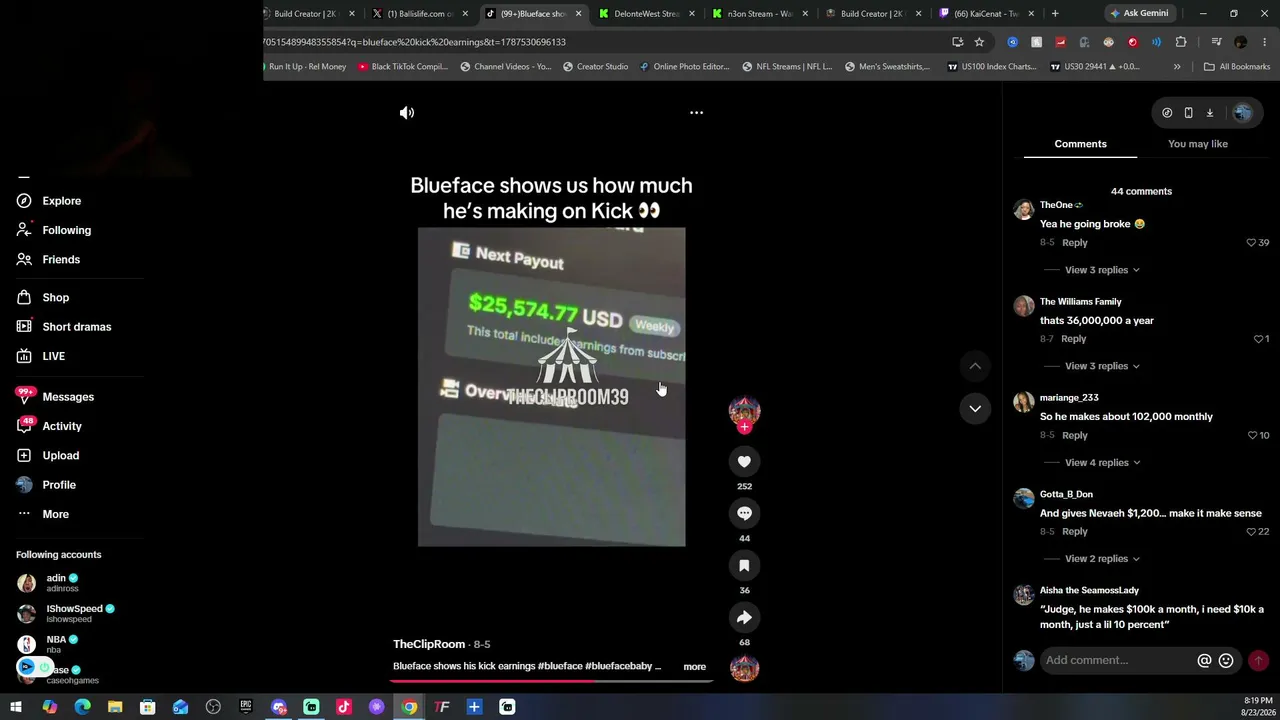Viewport: 1280px width, 720px height.
Task: Like Gotta_B_Don's comment with 22 likes
Action: (1251, 532)
